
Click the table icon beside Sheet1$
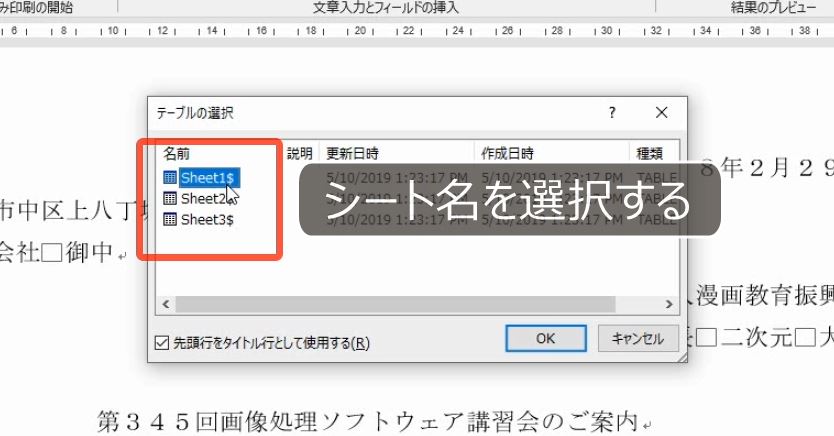[x=170, y=178]
